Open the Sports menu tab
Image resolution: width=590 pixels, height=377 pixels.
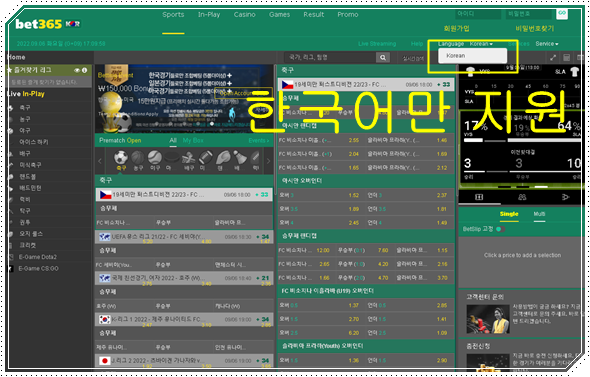173,15
